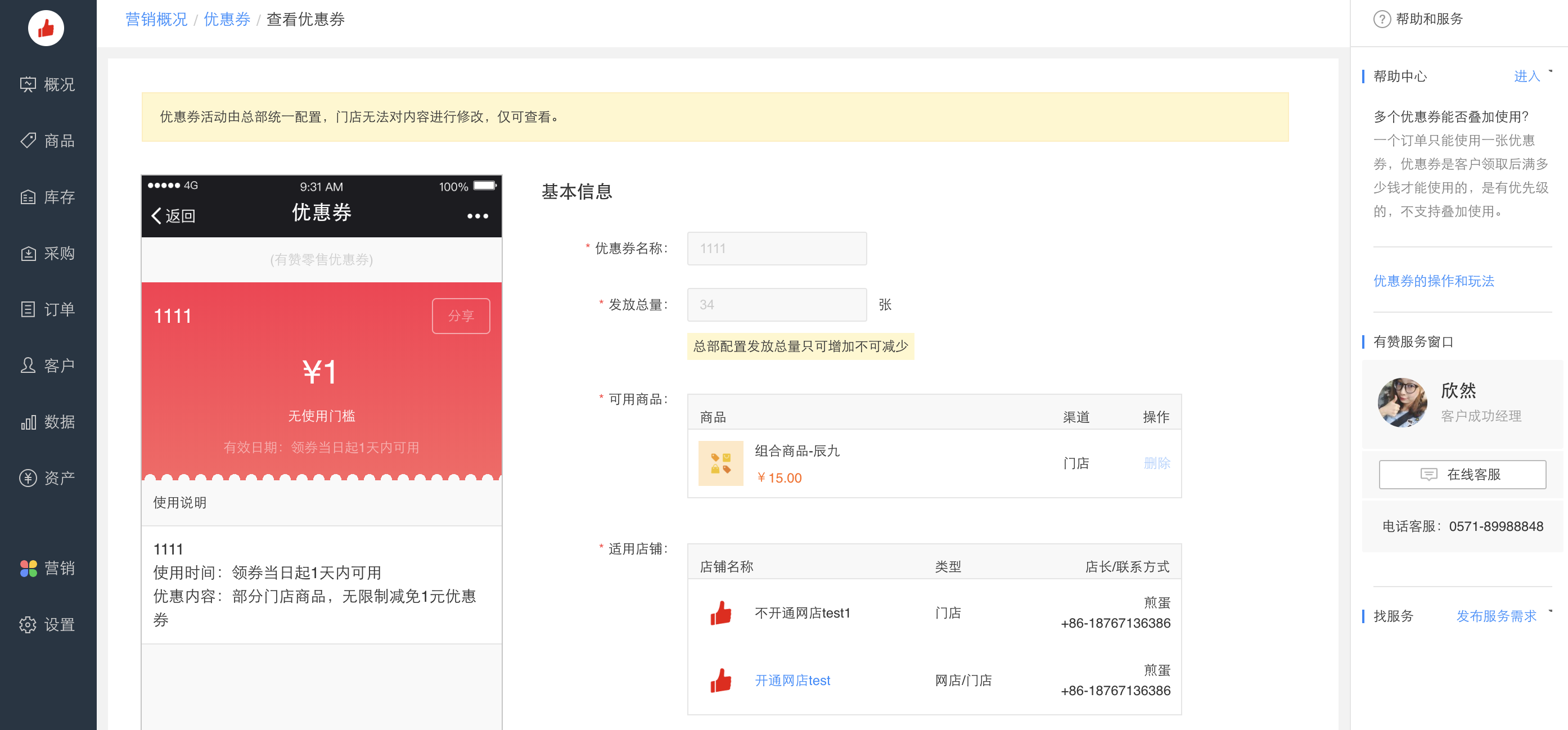This screenshot has height=730, width=1568.
Task: Go to 营销概况 breadcrumb
Action: pos(156,20)
